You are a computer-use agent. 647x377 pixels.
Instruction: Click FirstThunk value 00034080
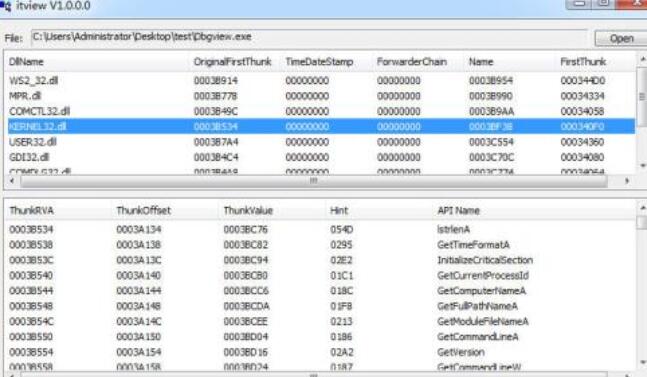[x=582, y=157]
